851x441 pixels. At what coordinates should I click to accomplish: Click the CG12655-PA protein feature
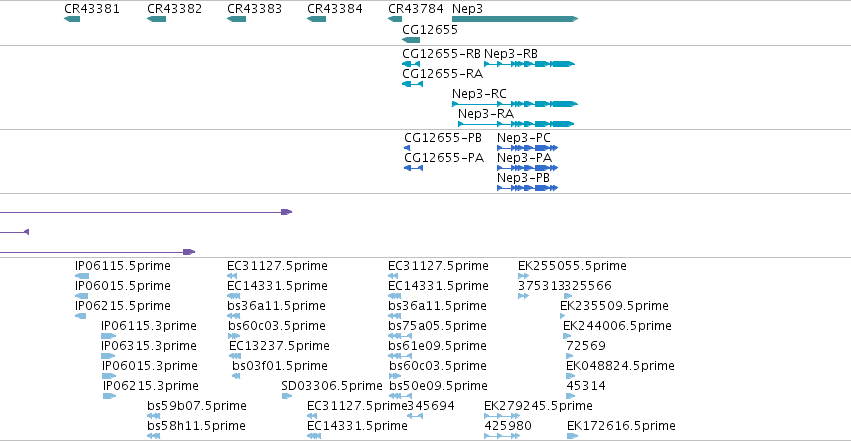click(x=414, y=168)
